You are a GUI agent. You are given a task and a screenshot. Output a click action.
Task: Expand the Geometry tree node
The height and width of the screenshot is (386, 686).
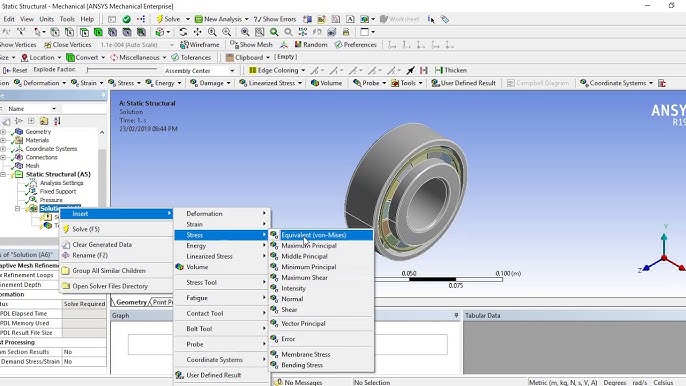(x=3, y=132)
